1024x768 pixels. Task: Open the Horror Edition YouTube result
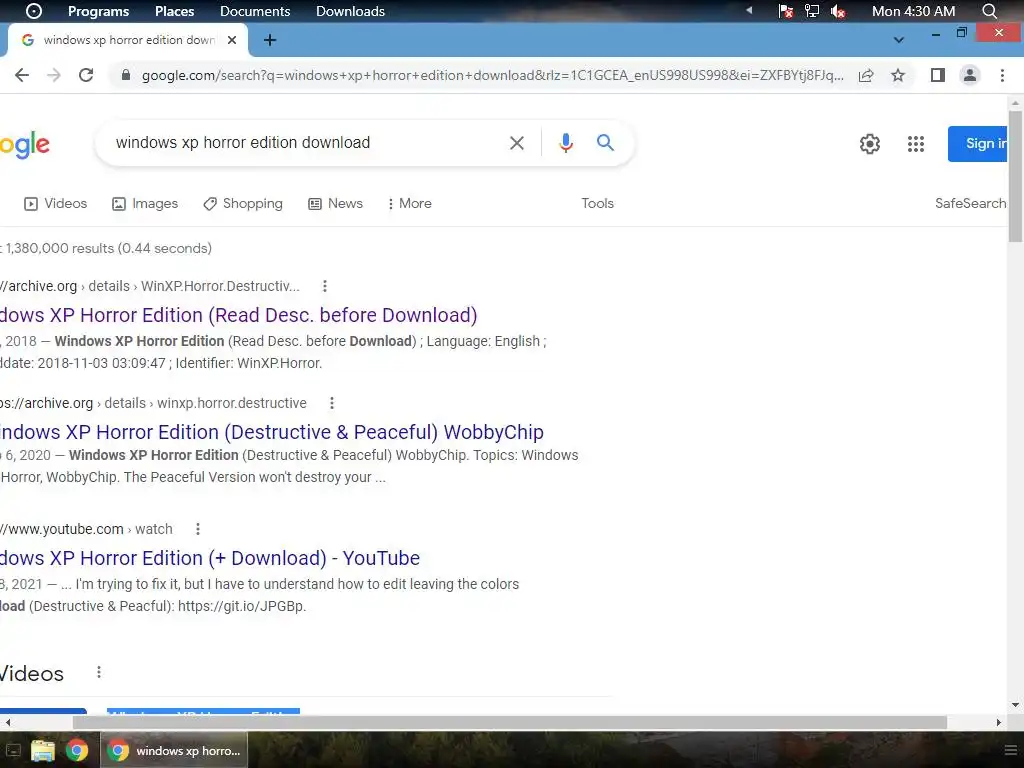pyautogui.click(x=210, y=558)
